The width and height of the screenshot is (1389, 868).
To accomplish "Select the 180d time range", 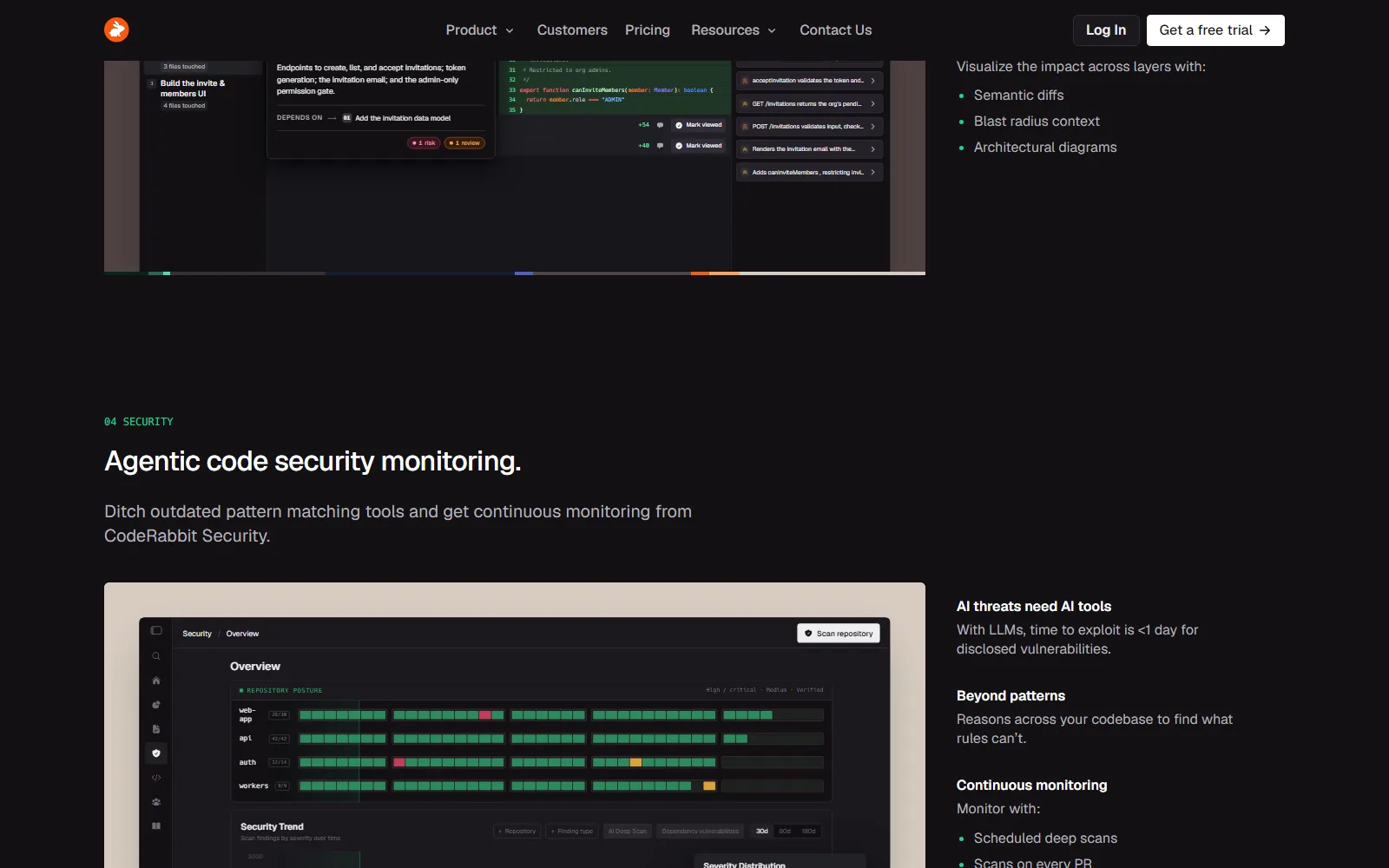I will tap(808, 832).
